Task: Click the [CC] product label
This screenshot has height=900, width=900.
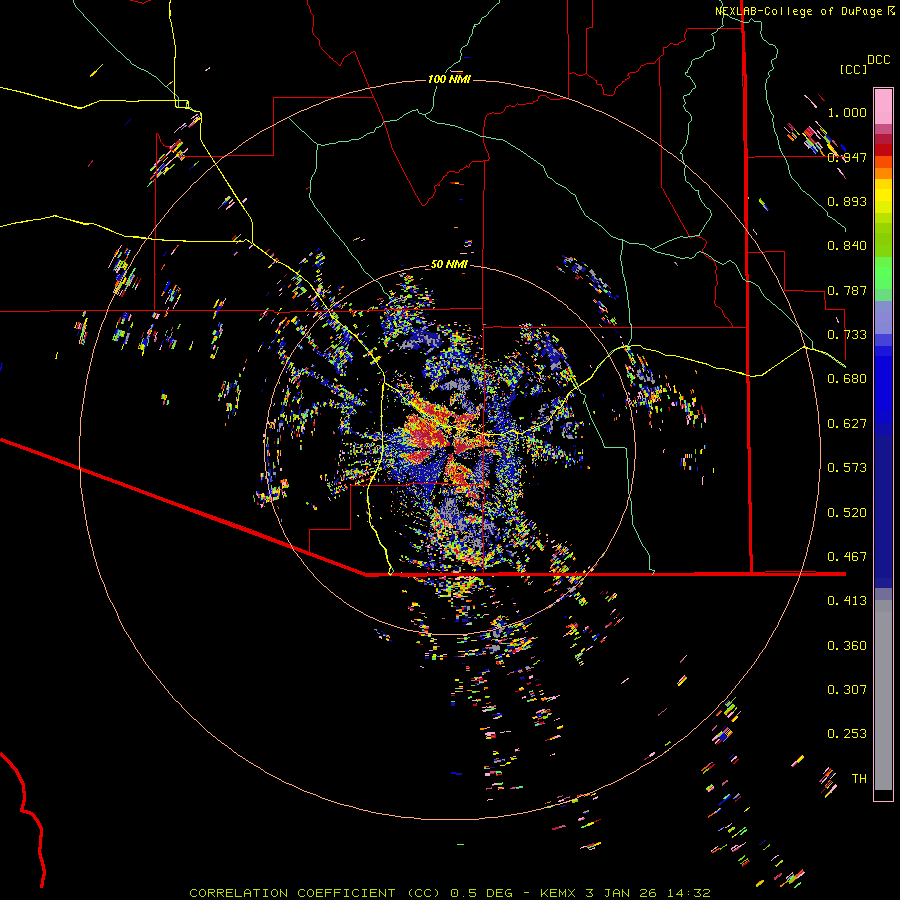Action: point(854,69)
